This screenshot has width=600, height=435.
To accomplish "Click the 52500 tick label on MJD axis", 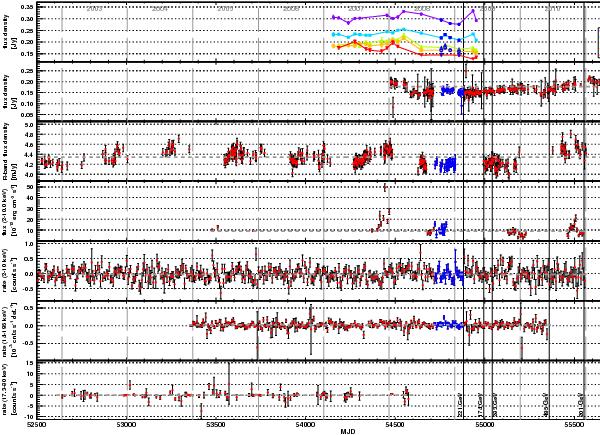I will pyautogui.click(x=38, y=424).
